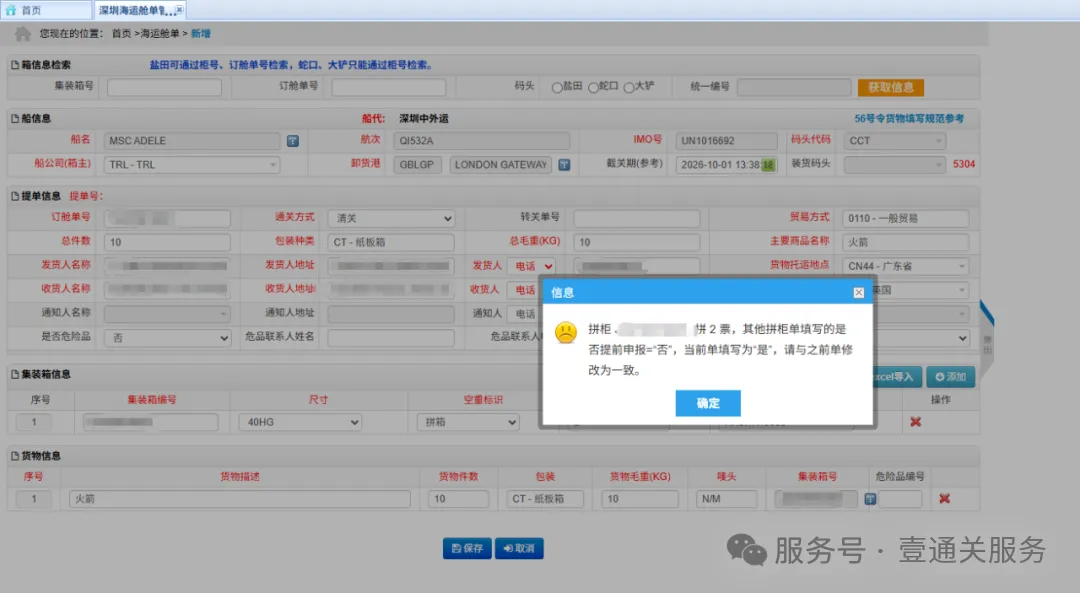The image size is (1080, 593).
Task: Click the 统一编号 input field
Action: 792,86
